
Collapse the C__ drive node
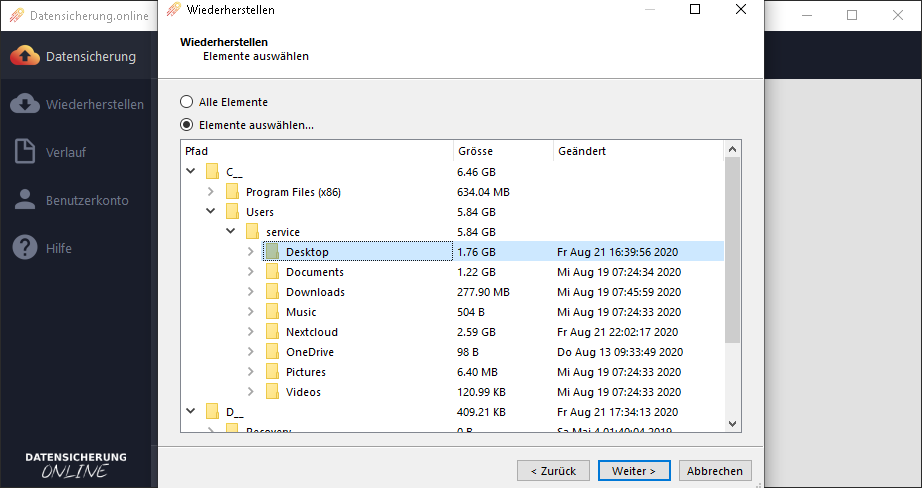coord(190,172)
